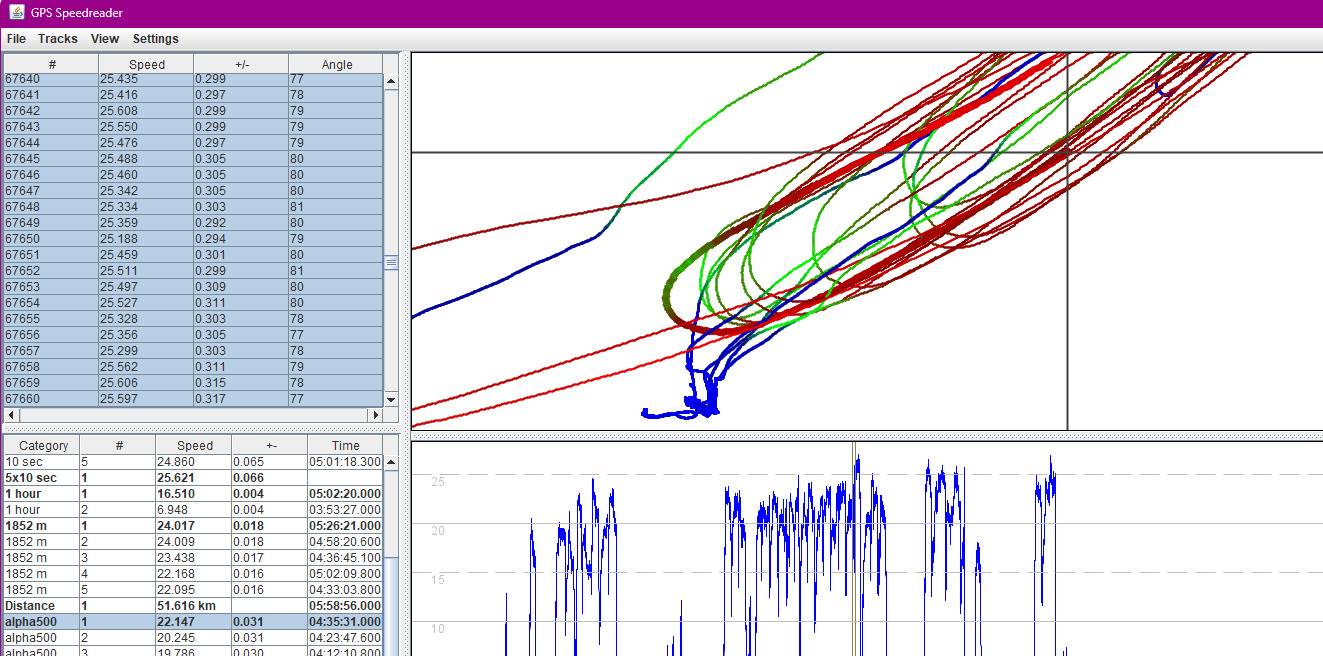Click the Java app icon in title bar
This screenshot has width=1323, height=656.
tap(16, 13)
